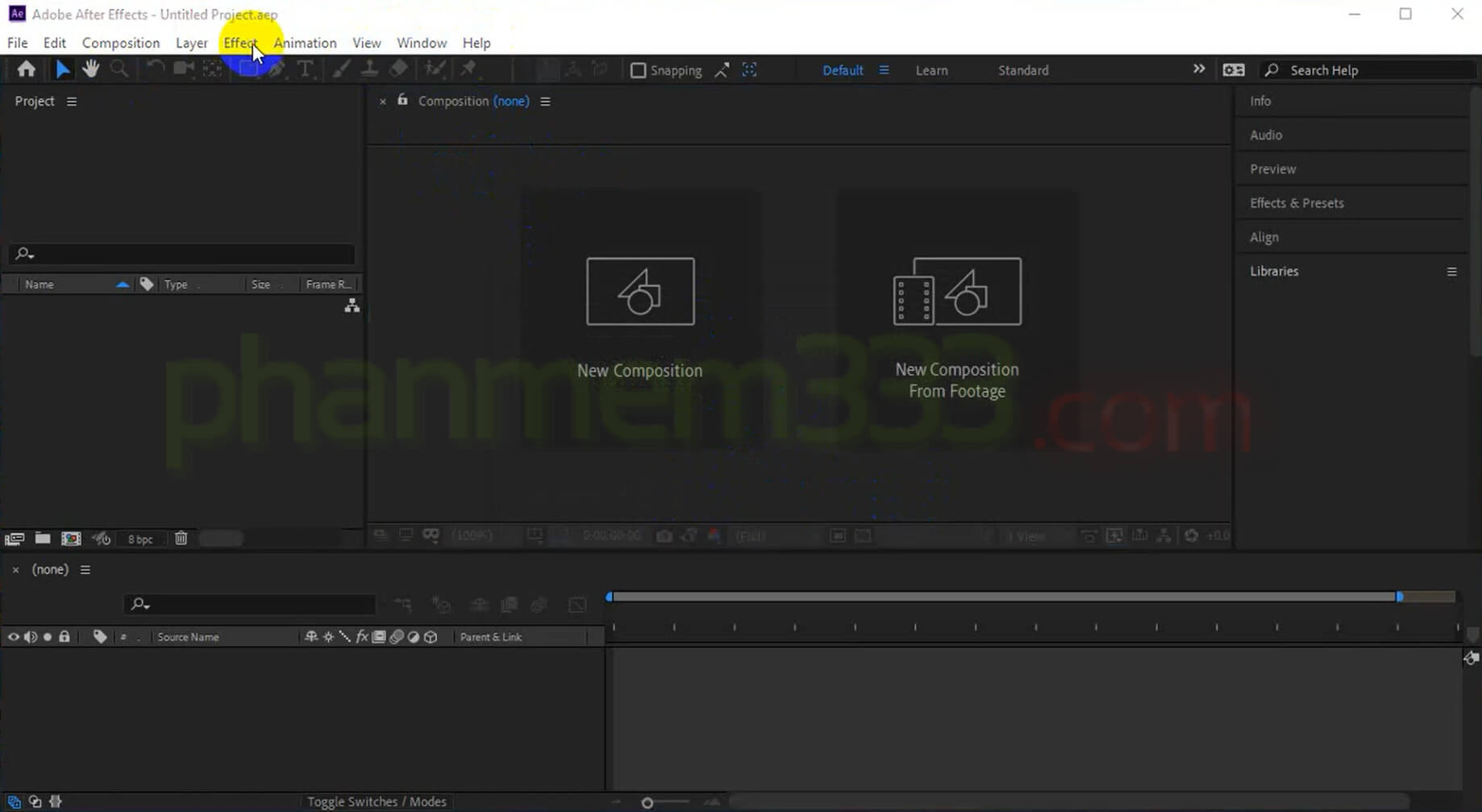This screenshot has width=1482, height=812.
Task: Sort project items by Name column
Action: click(x=40, y=285)
